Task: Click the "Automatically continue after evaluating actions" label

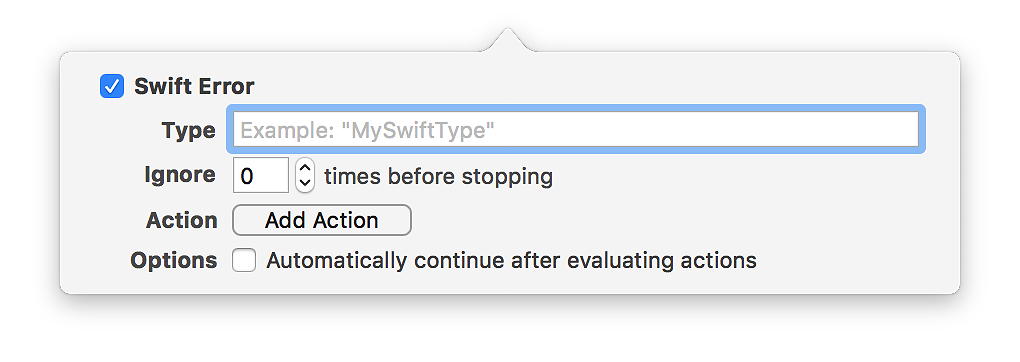Action: (511, 260)
